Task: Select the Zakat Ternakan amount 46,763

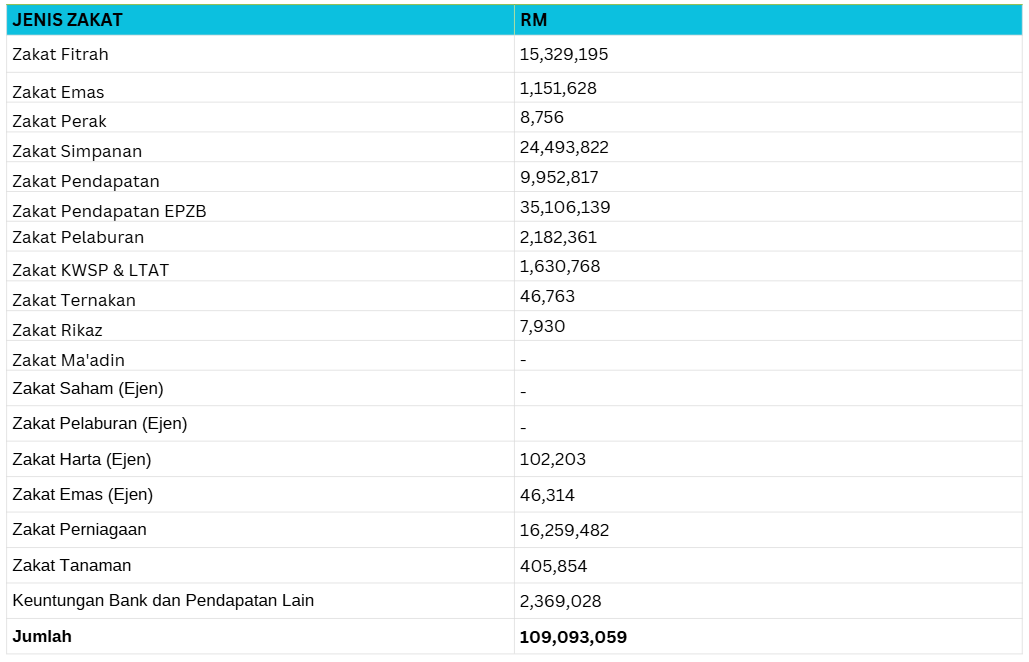Action: click(x=547, y=296)
